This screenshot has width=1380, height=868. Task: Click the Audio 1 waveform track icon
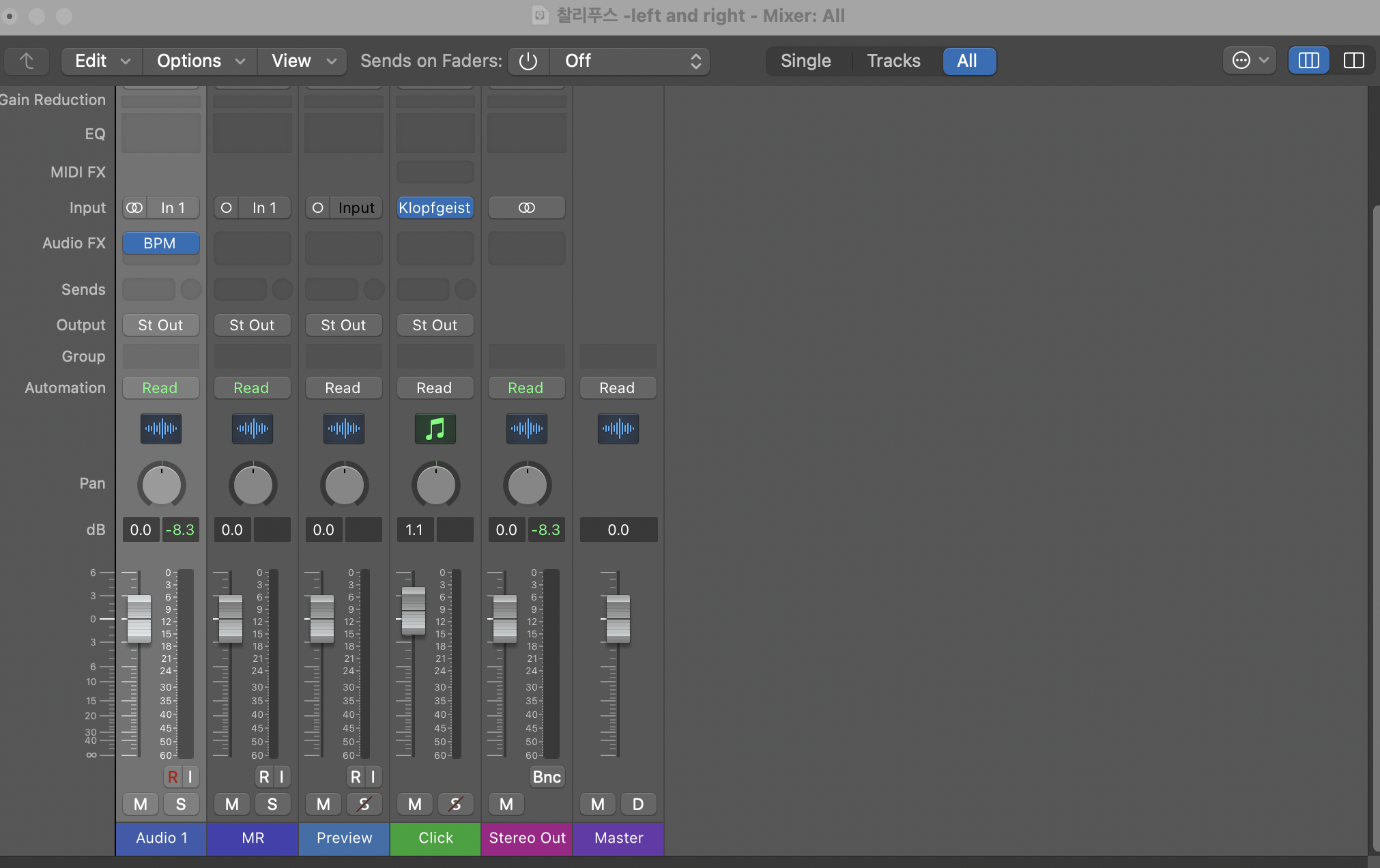(x=160, y=429)
